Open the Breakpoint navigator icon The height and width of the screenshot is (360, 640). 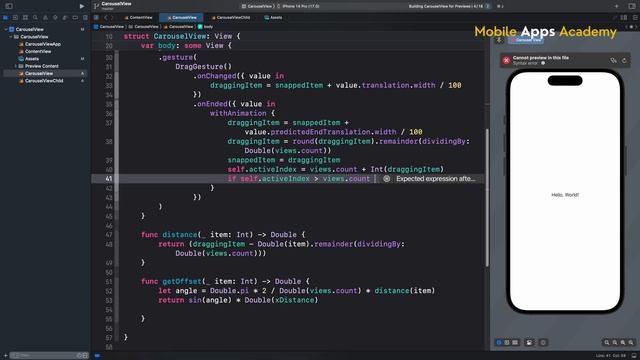pyautogui.click(x=75, y=18)
